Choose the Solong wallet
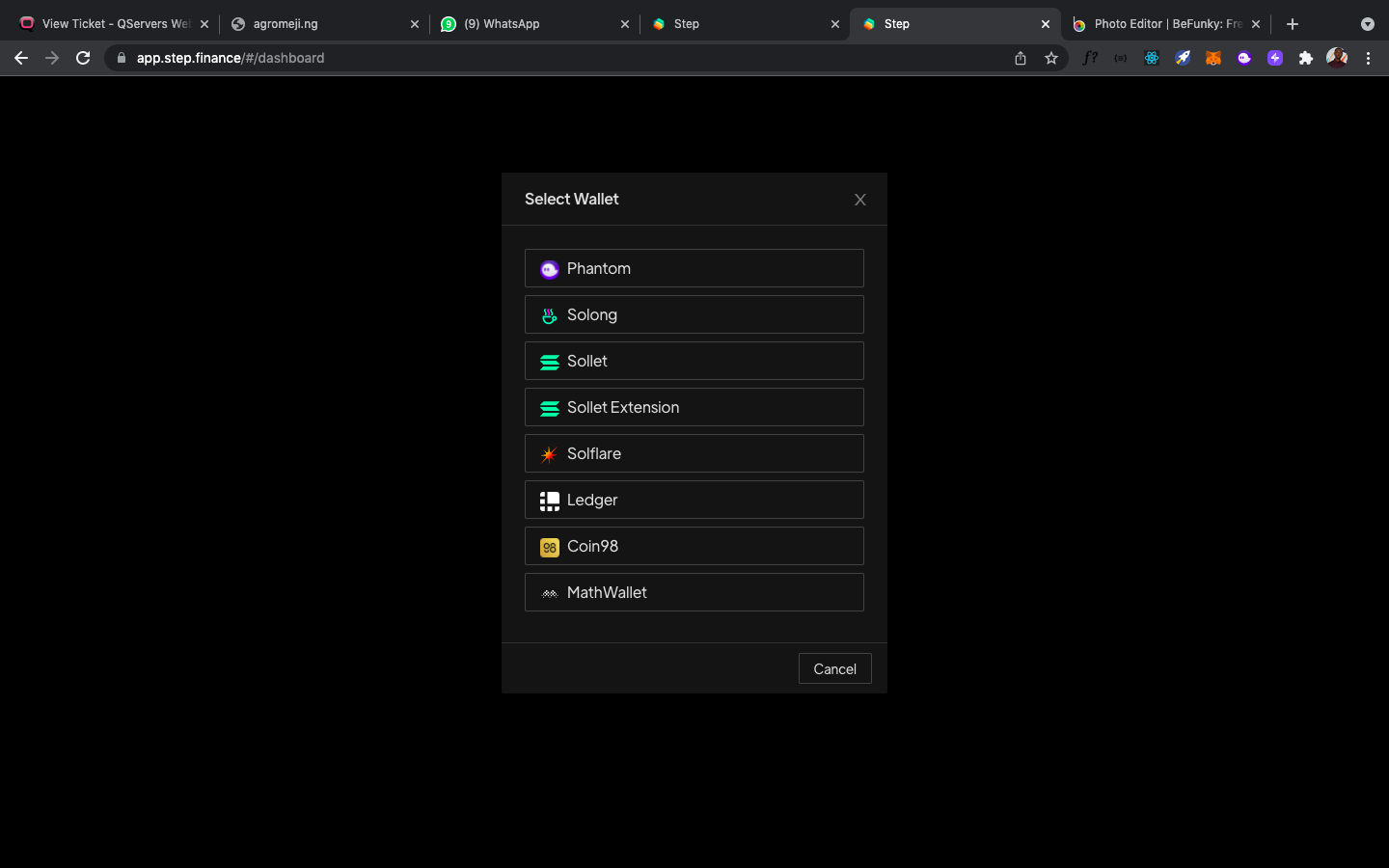 694,314
